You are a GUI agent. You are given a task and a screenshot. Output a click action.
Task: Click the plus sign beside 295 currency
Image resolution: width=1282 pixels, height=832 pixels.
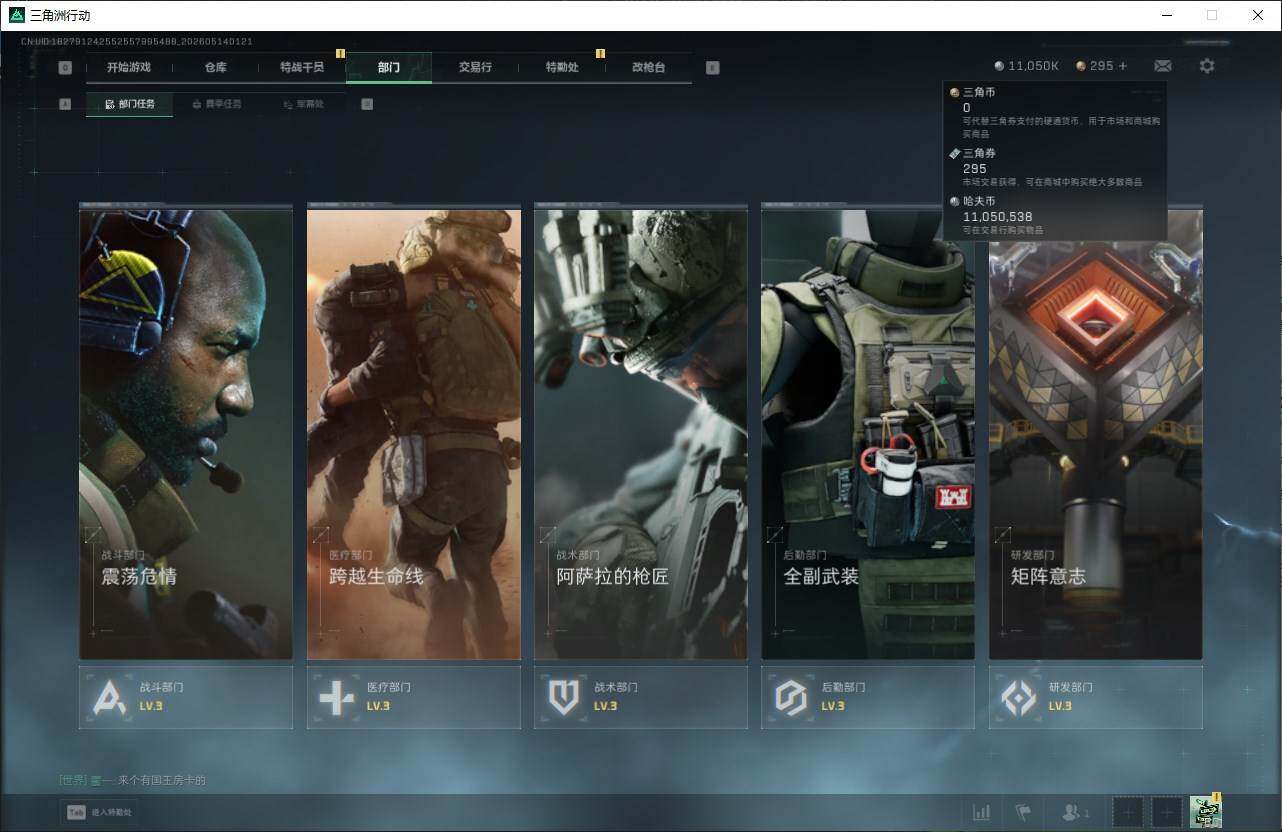tap(1122, 66)
